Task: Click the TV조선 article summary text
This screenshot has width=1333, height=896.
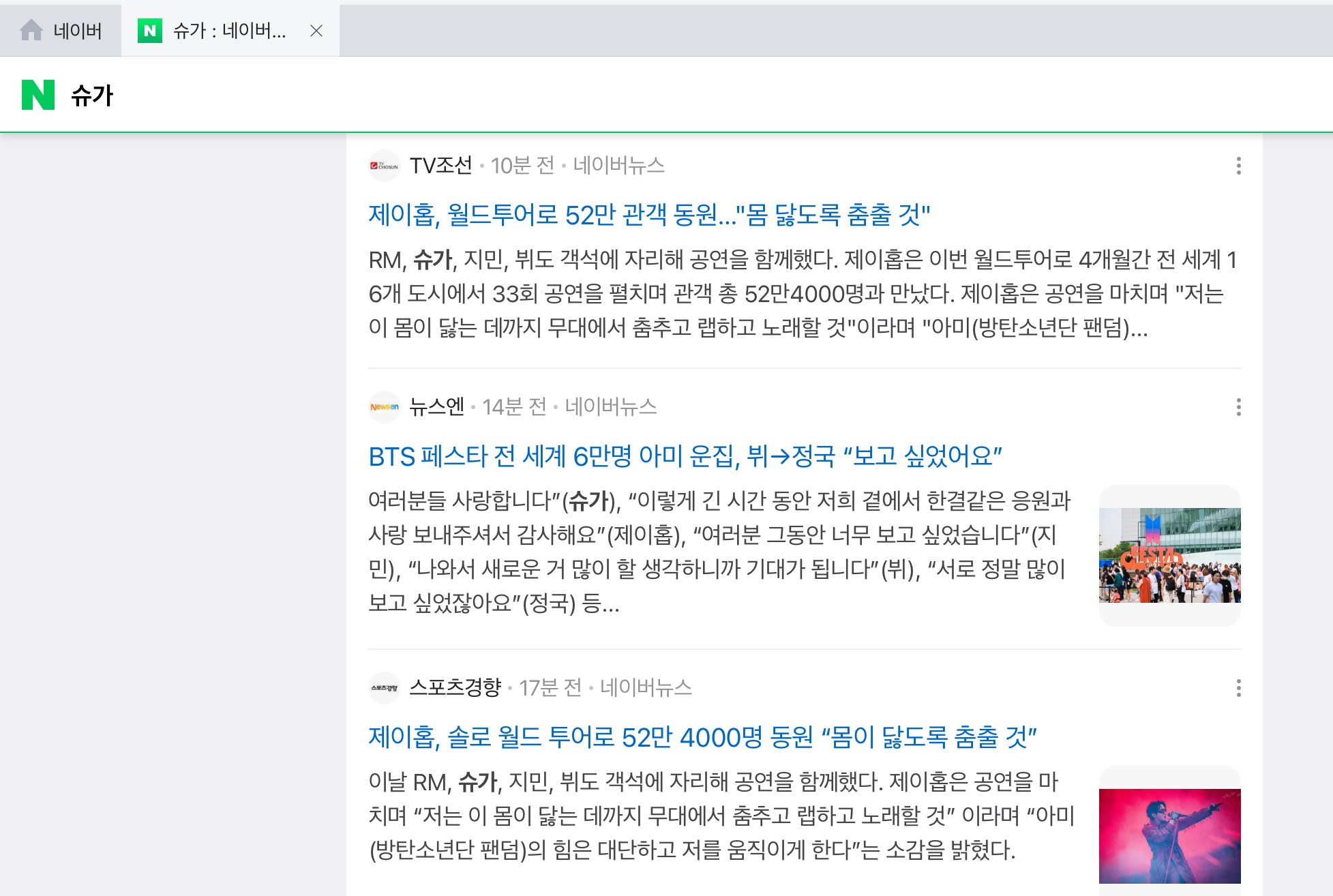Action: point(803,294)
